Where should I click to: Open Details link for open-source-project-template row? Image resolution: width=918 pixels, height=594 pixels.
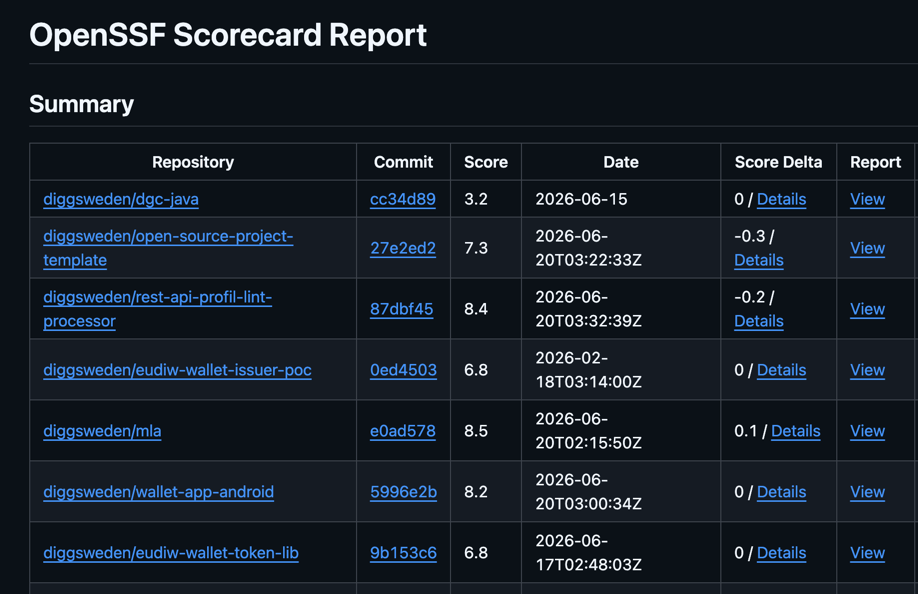click(759, 260)
